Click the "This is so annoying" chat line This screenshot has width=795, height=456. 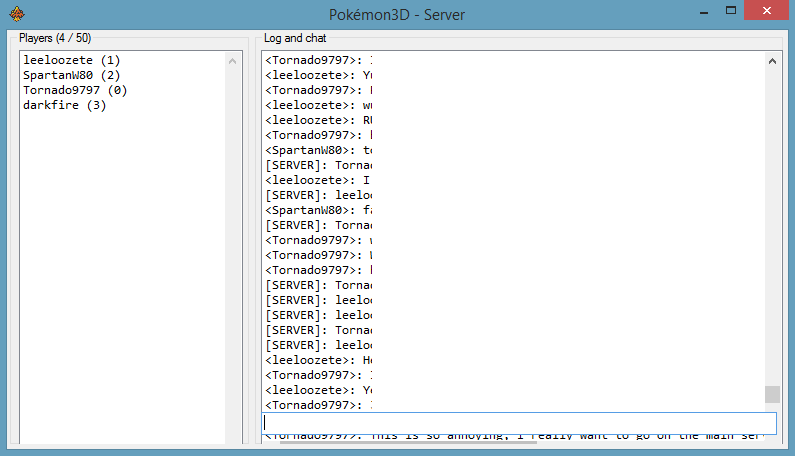[x=510, y=437]
